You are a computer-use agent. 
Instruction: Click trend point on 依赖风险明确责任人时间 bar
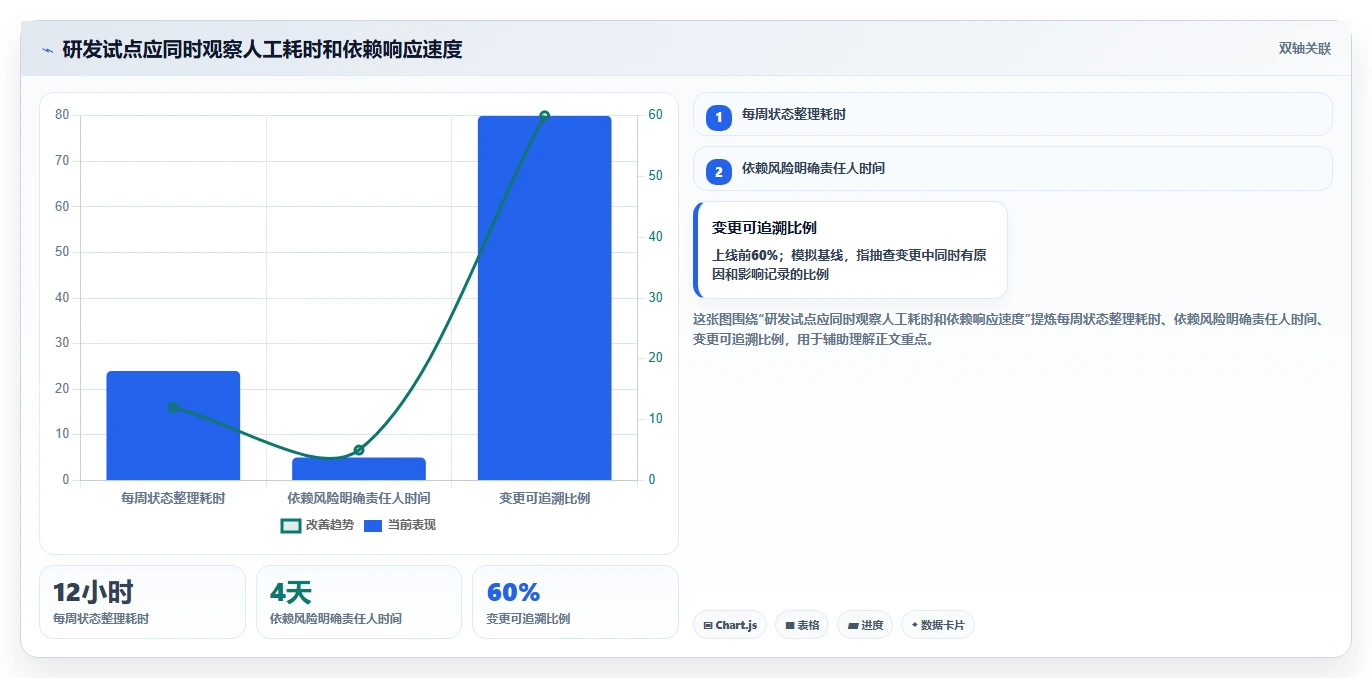click(x=359, y=450)
